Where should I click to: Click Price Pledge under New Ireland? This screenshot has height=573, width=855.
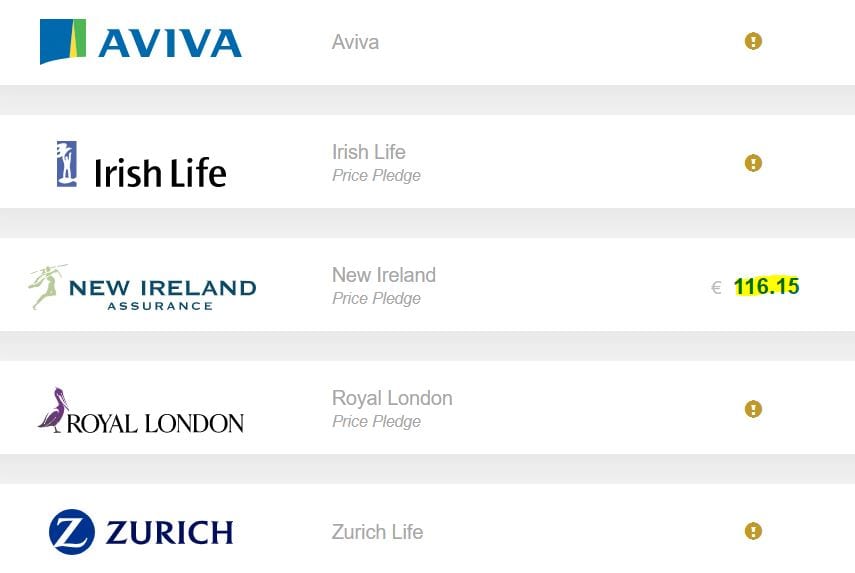376,299
